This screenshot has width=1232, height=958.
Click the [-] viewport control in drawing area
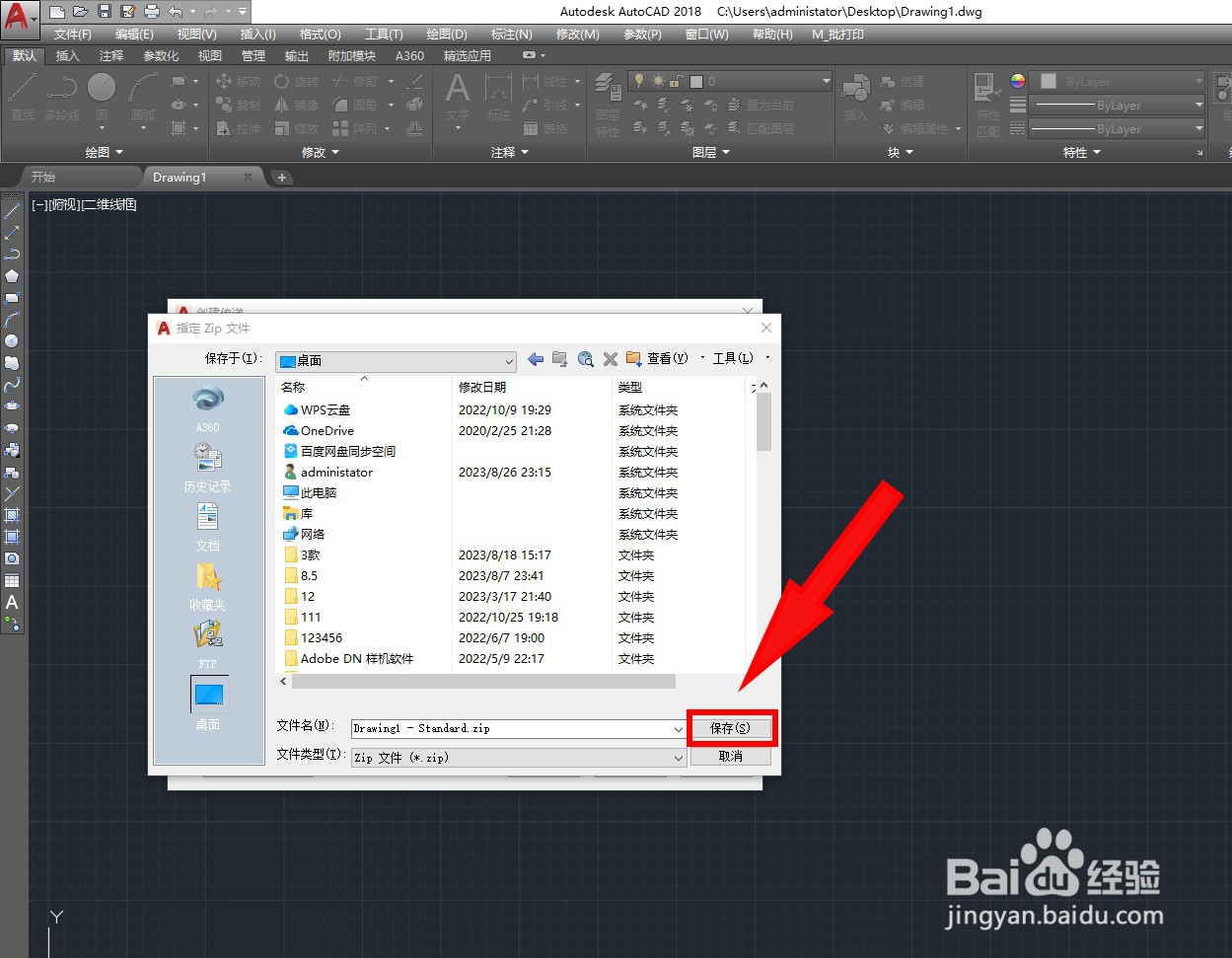click(39, 205)
